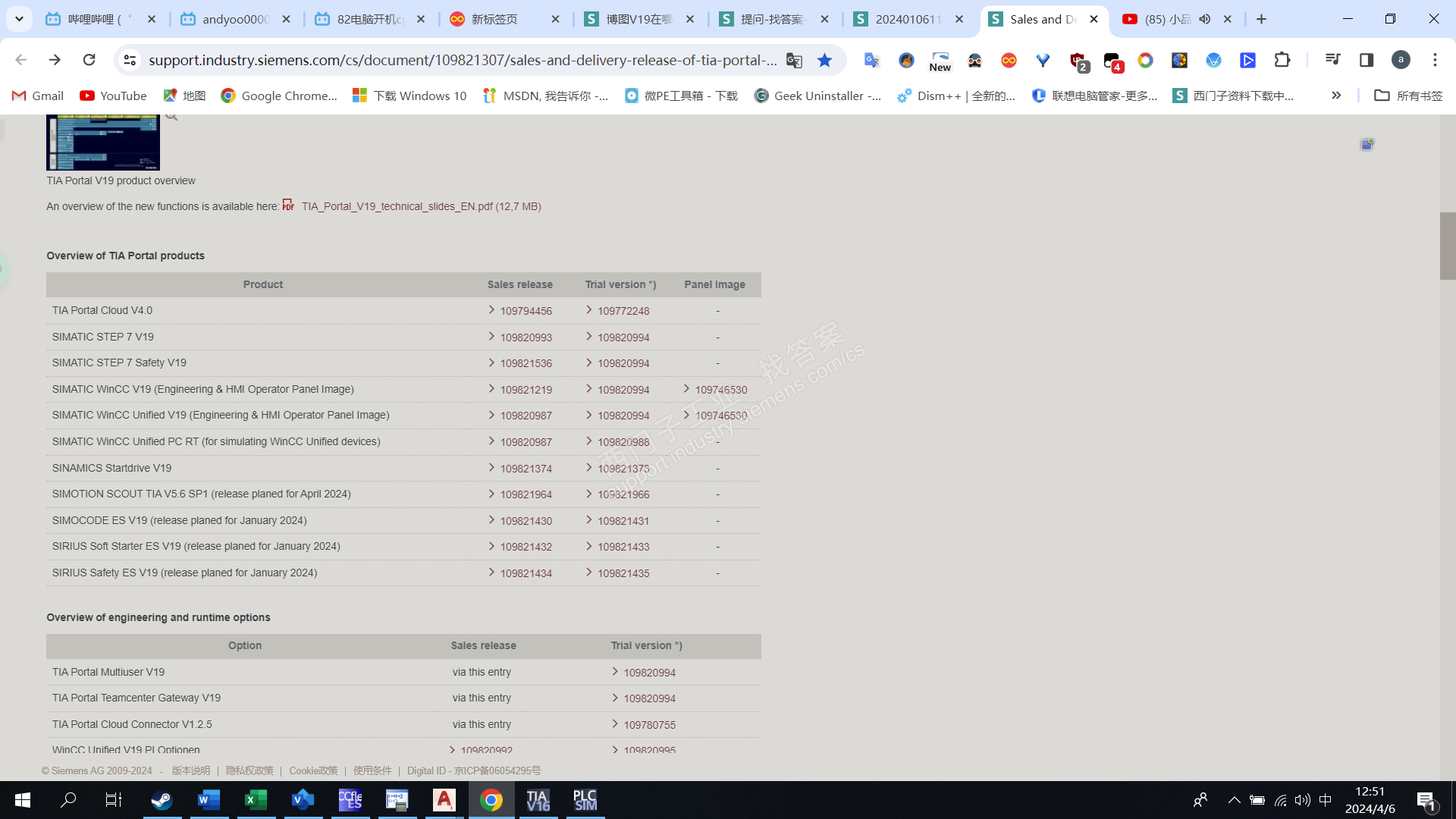This screenshot has height=819, width=1456.
Task: Enlarge the TIA Portal V19 overview thumbnail
Action: click(103, 143)
